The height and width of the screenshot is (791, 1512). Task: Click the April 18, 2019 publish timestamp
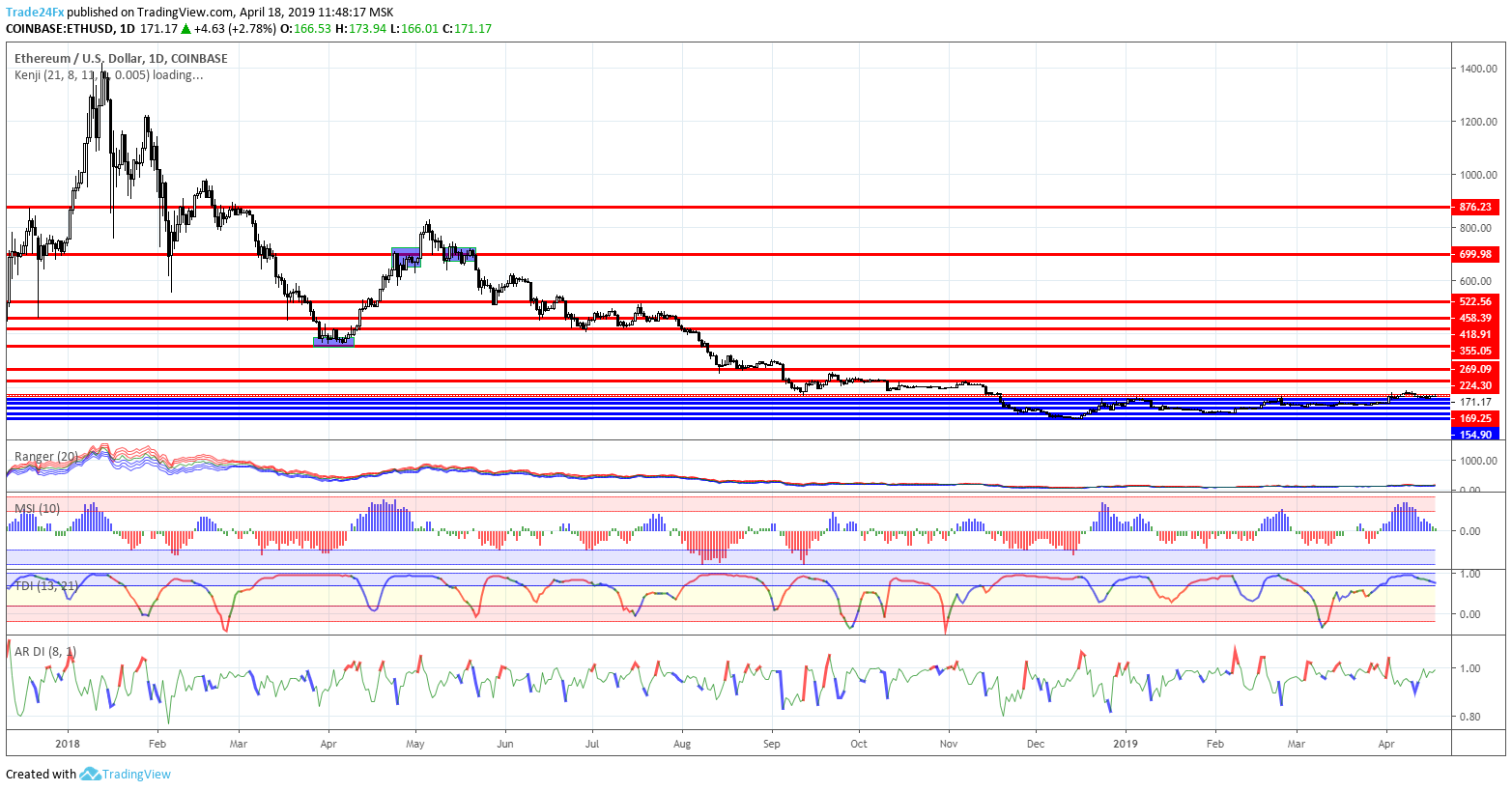[317, 13]
